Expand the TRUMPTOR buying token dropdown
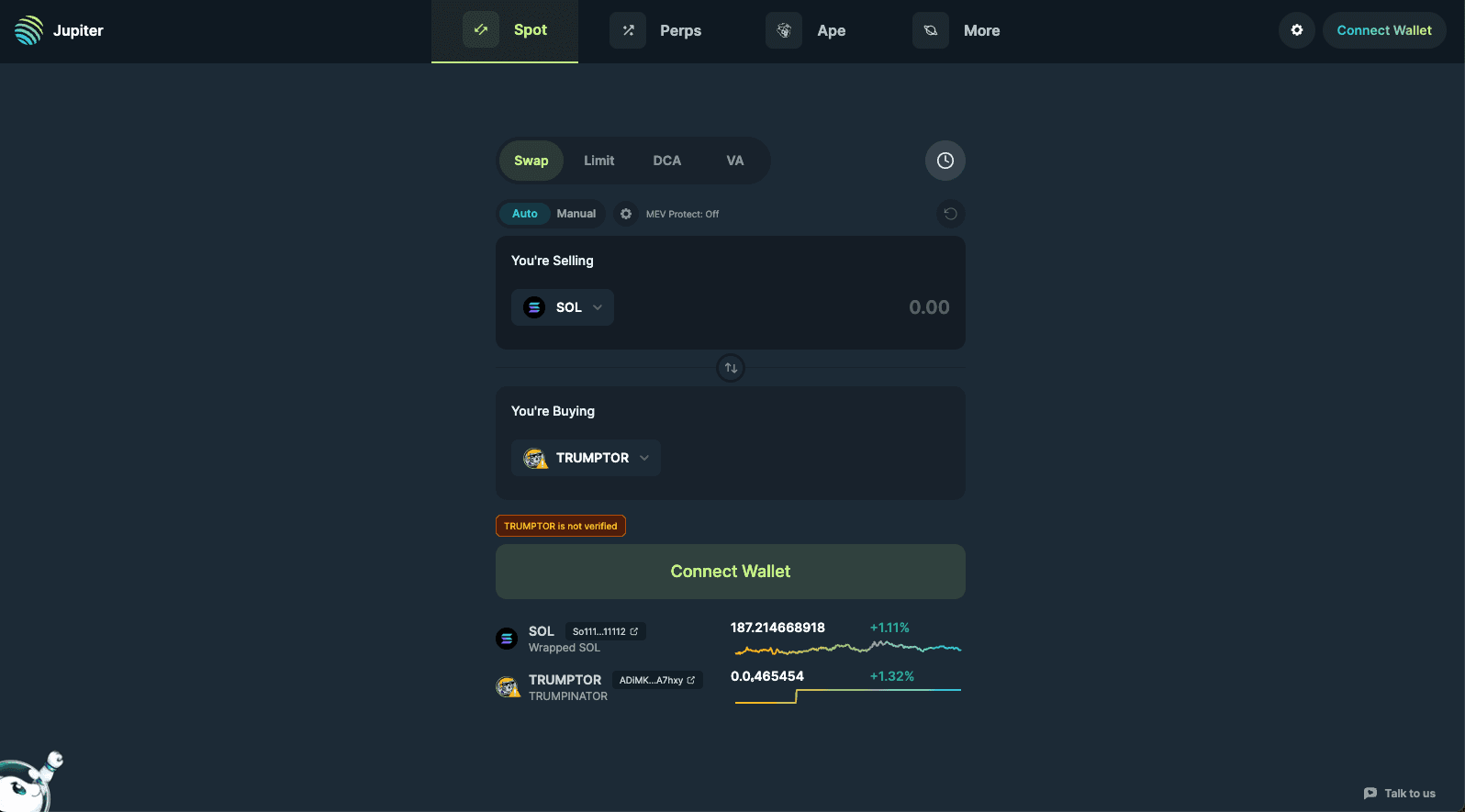The image size is (1465, 812). (586, 458)
